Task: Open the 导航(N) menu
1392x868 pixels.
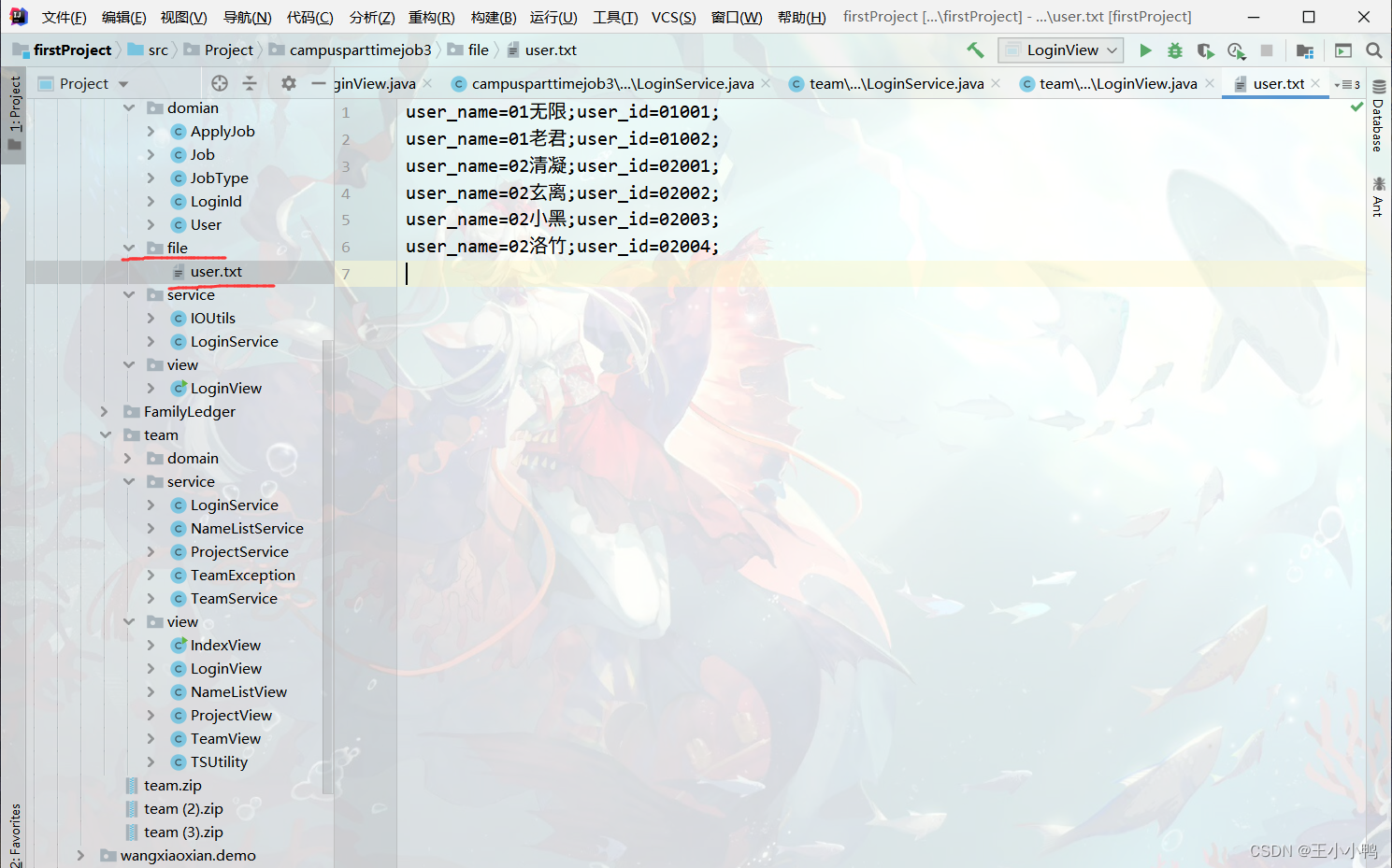Action: (x=247, y=17)
